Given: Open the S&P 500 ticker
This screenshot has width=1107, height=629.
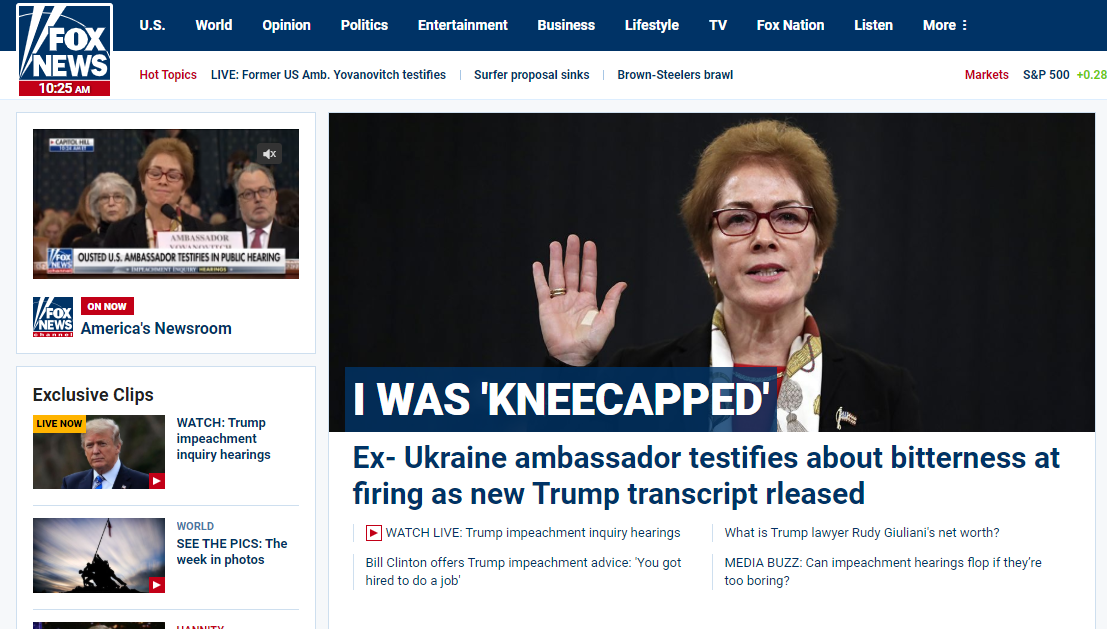Looking at the screenshot, I should tap(1046, 75).
